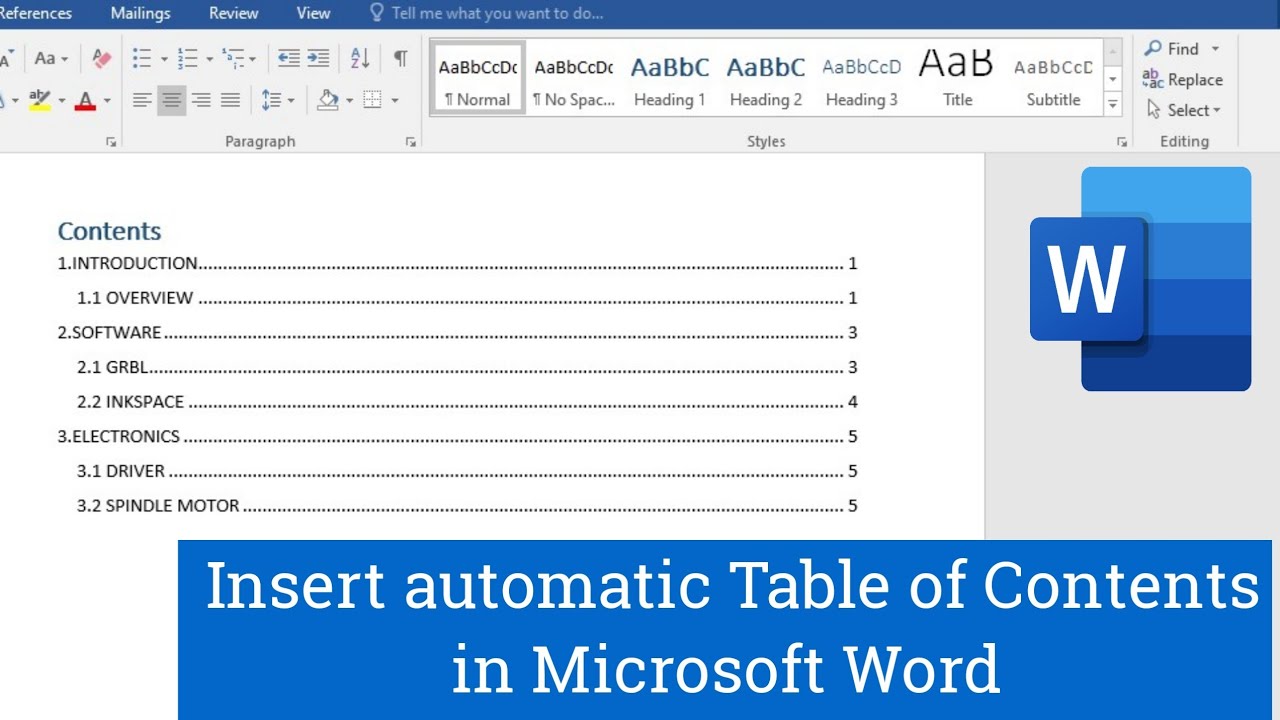Screen dimensions: 1280x720
Task: Click the 1.1 OVERVIEW contents entry
Action: point(467,298)
